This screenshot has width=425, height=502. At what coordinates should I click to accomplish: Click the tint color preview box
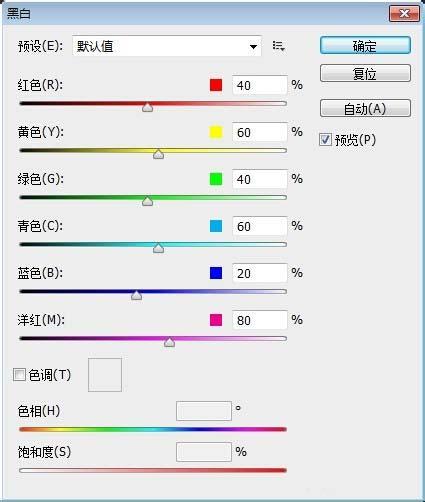pyautogui.click(x=105, y=375)
